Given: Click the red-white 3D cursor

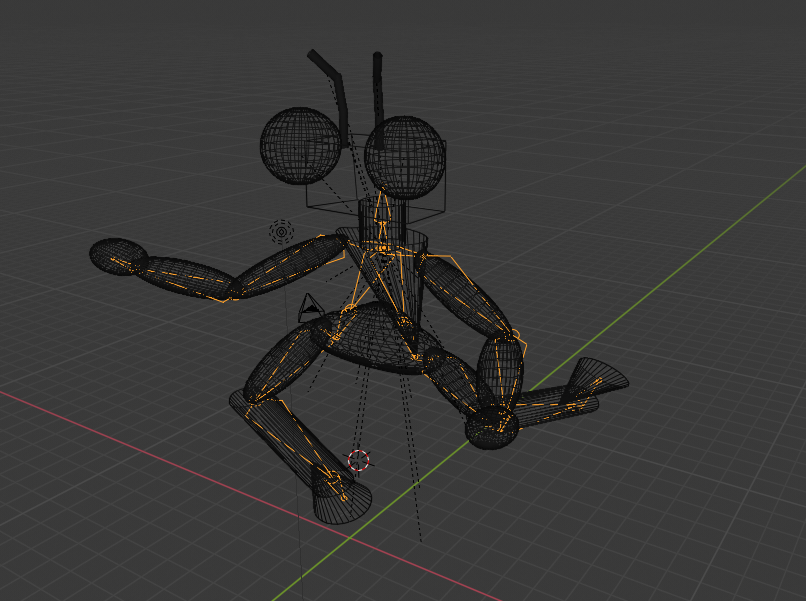Looking at the screenshot, I should (x=358, y=460).
